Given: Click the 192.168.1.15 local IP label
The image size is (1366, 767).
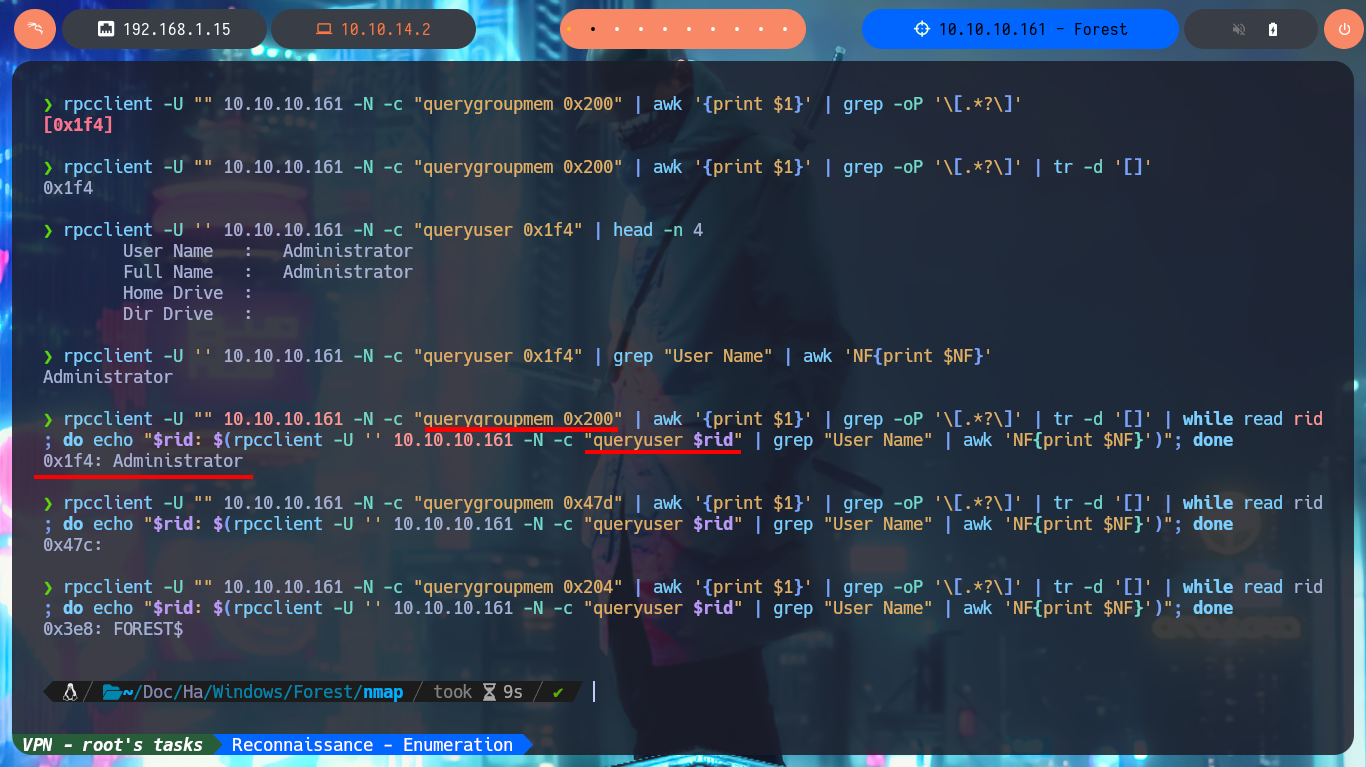Looking at the screenshot, I should [176, 29].
